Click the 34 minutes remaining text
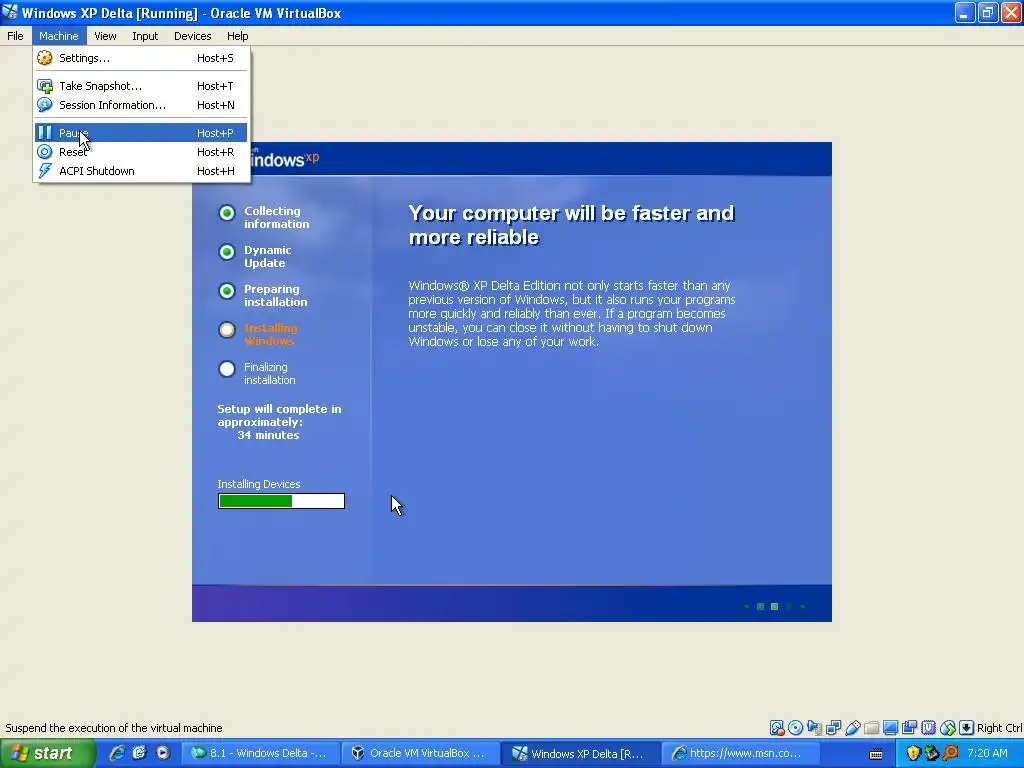 tap(268, 435)
